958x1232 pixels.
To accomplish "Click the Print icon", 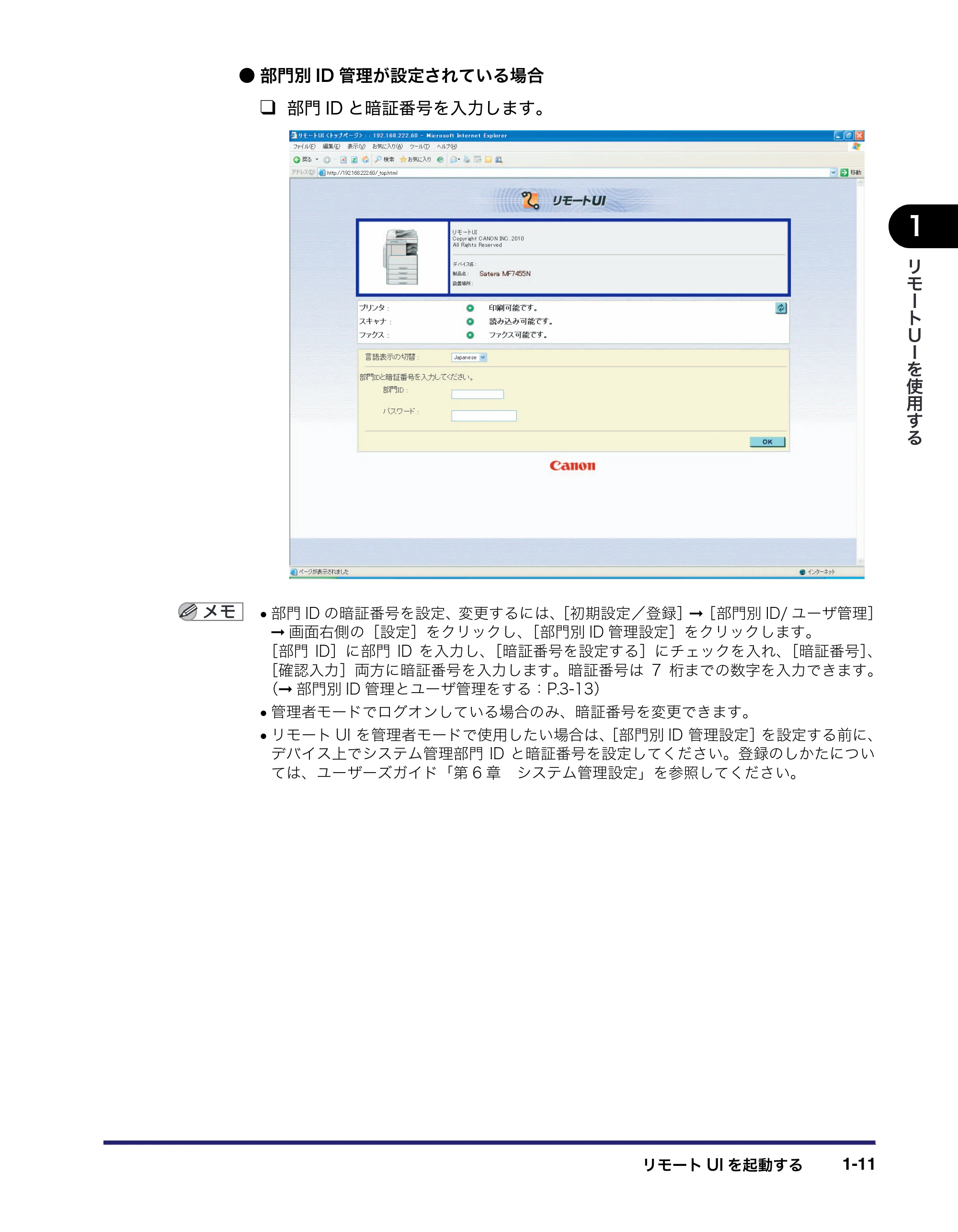I will pos(467,160).
